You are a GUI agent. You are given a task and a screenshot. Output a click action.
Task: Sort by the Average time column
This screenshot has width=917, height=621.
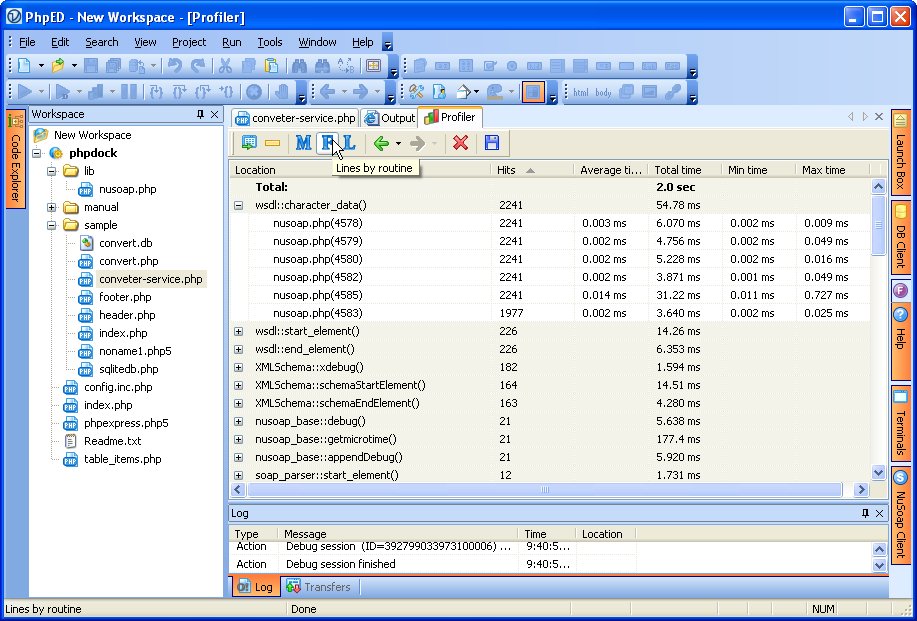[x=611, y=170]
